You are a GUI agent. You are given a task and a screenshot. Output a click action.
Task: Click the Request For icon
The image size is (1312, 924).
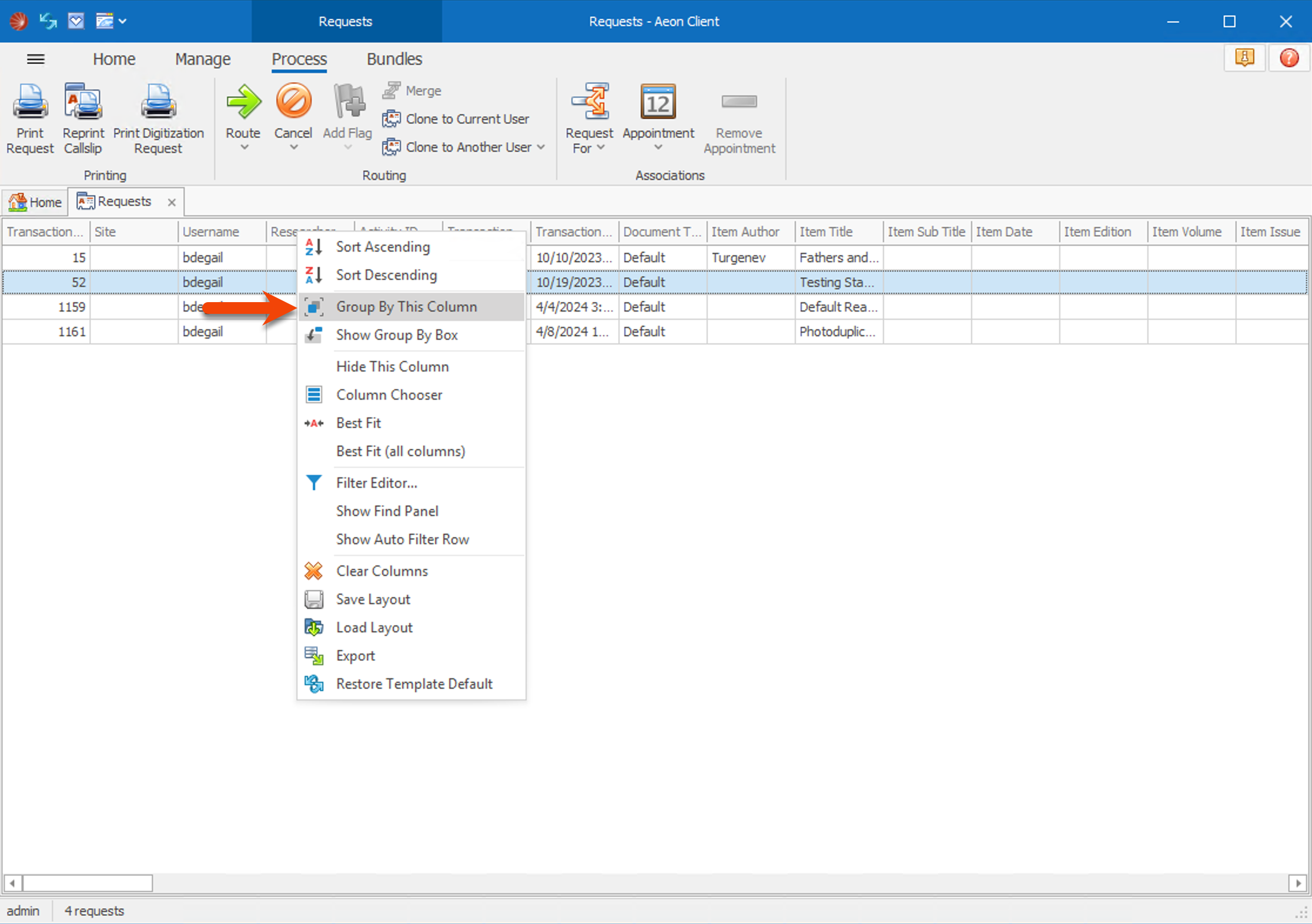[590, 102]
